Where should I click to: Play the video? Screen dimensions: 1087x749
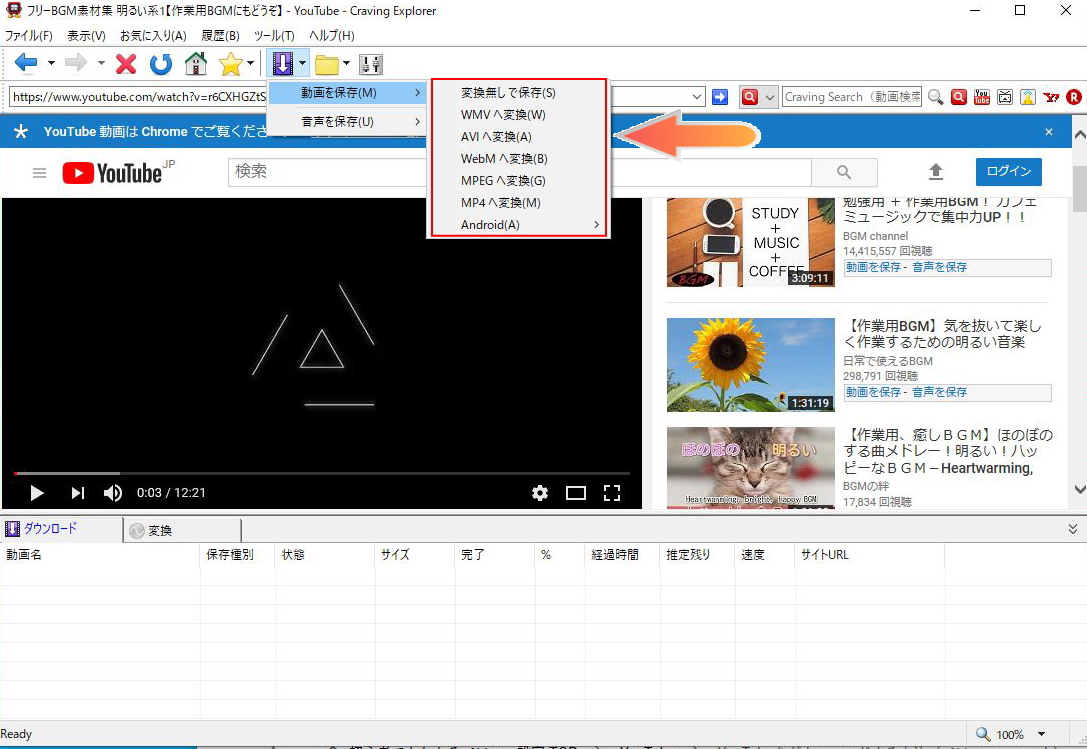coord(37,493)
